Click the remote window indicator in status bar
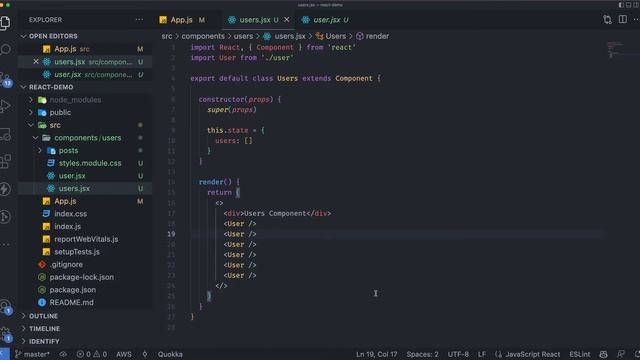 (x=4, y=354)
